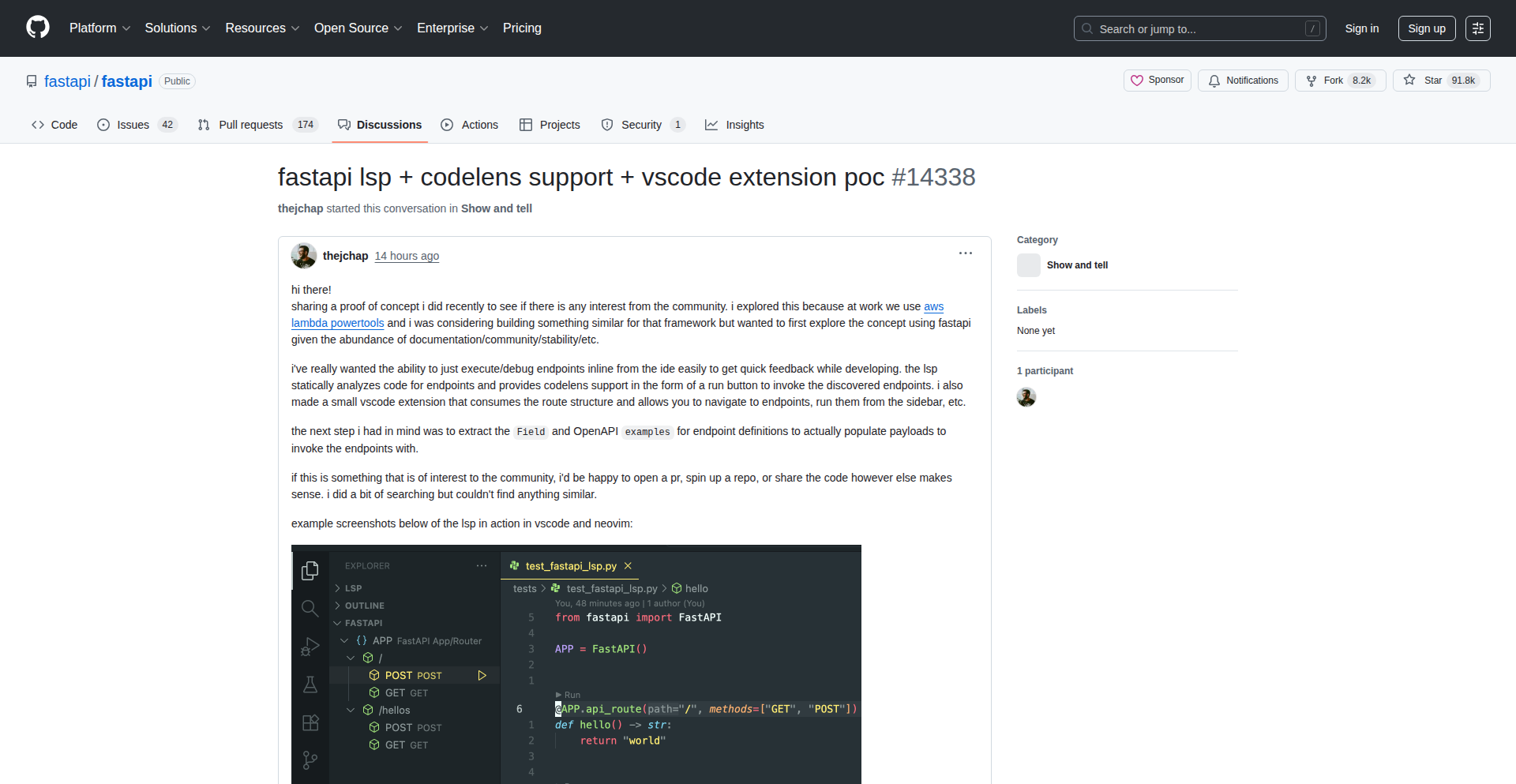This screenshot has width=1516, height=784.
Task: Open the comment options kebab menu
Action: 965,253
